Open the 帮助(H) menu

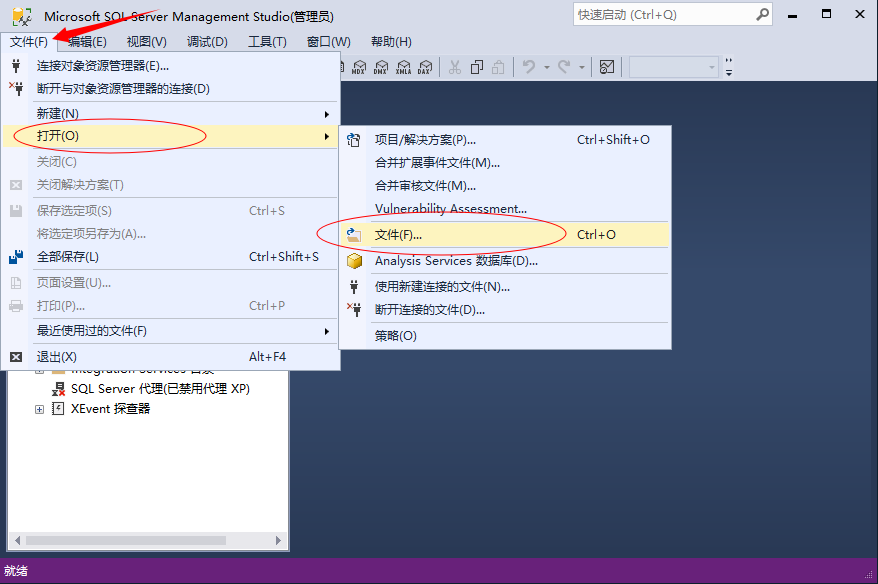click(x=391, y=42)
